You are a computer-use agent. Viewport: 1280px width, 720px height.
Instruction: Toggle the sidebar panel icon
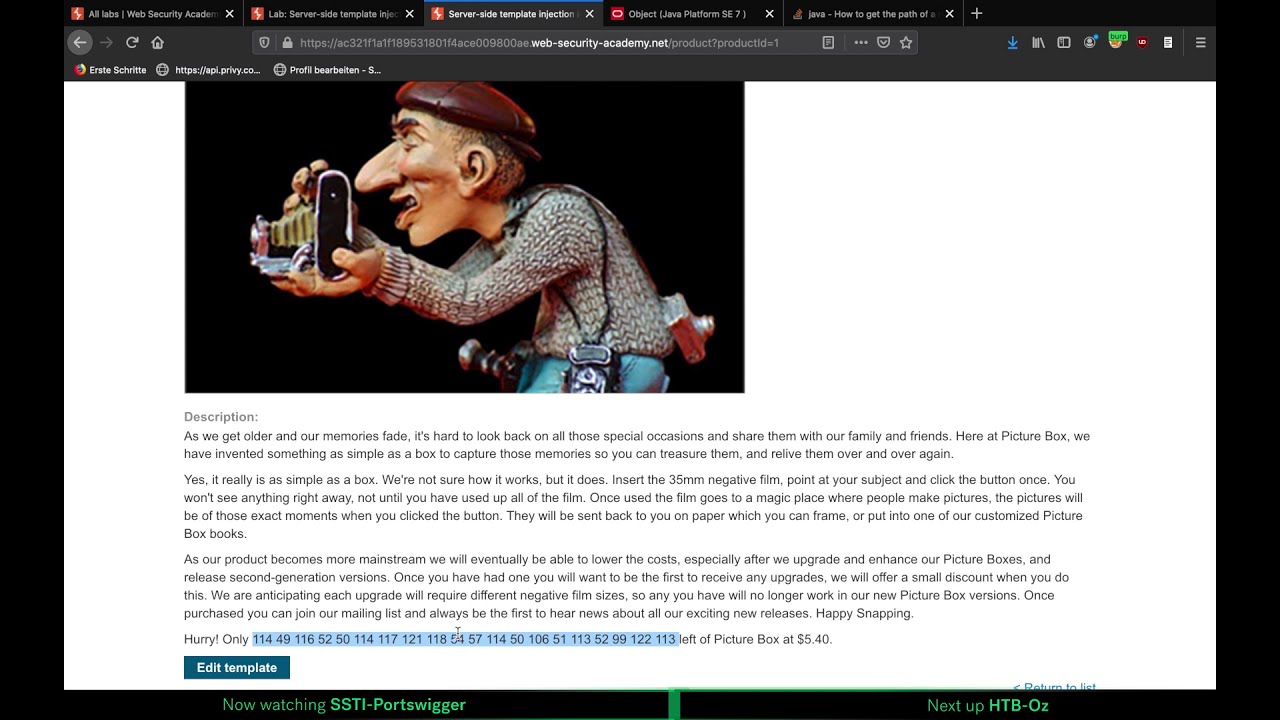coord(1064,43)
